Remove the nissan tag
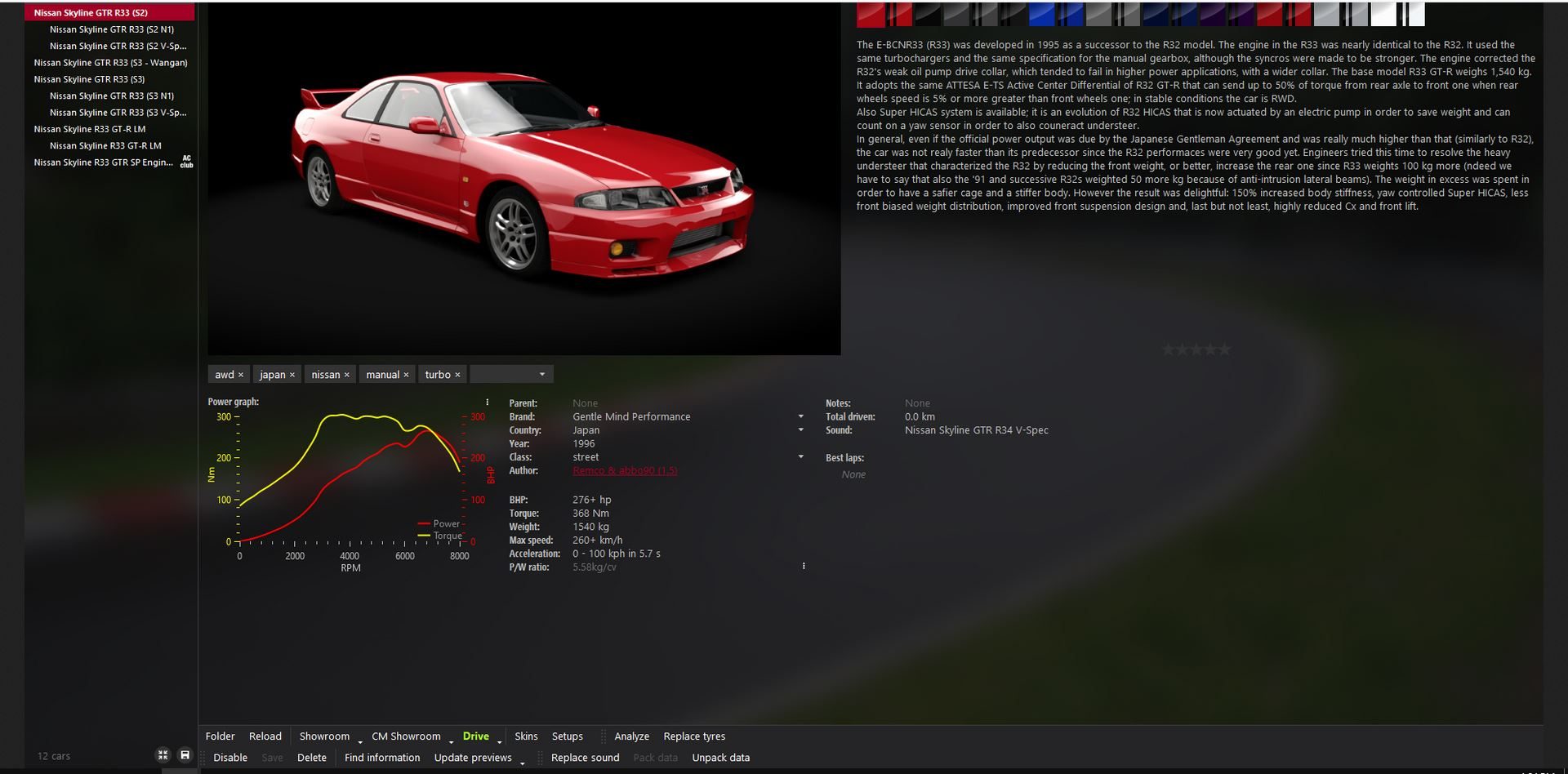This screenshot has width=1568, height=774. (346, 375)
